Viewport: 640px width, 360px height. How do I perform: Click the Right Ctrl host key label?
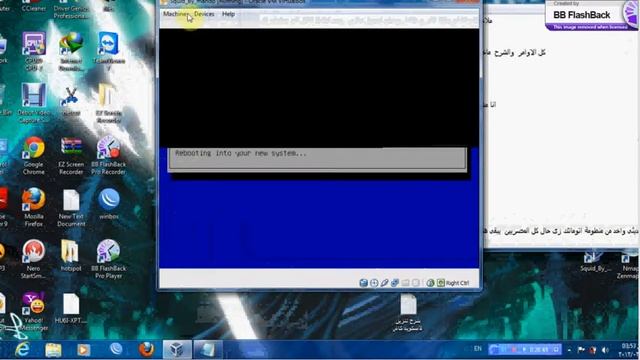[458, 283]
